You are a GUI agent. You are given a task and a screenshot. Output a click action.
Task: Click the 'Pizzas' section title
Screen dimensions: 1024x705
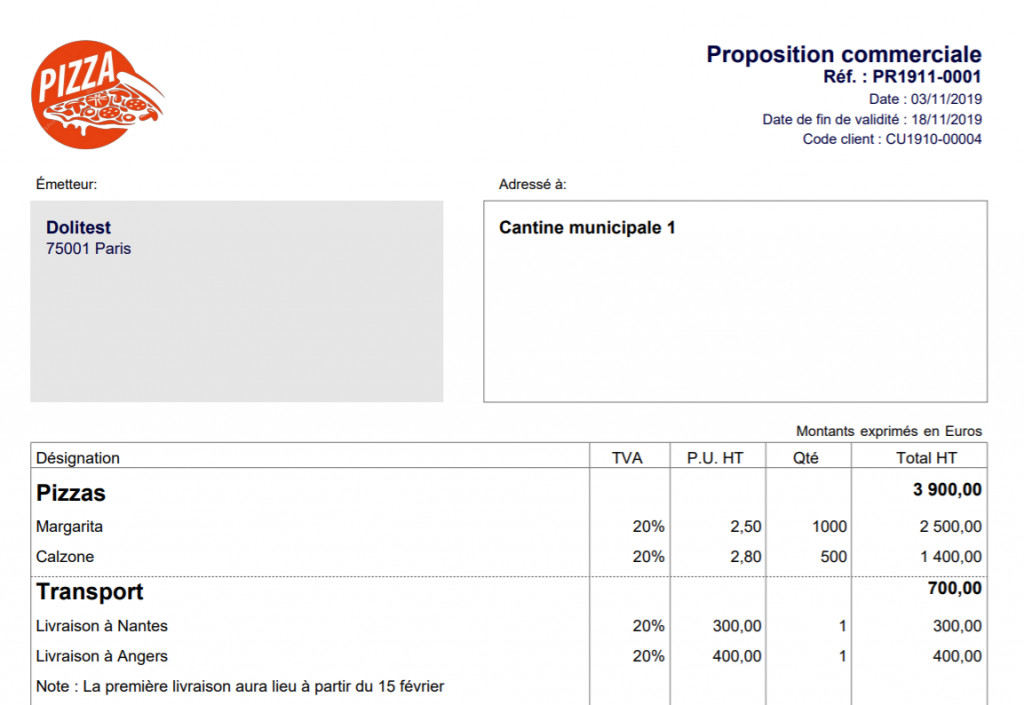(71, 493)
